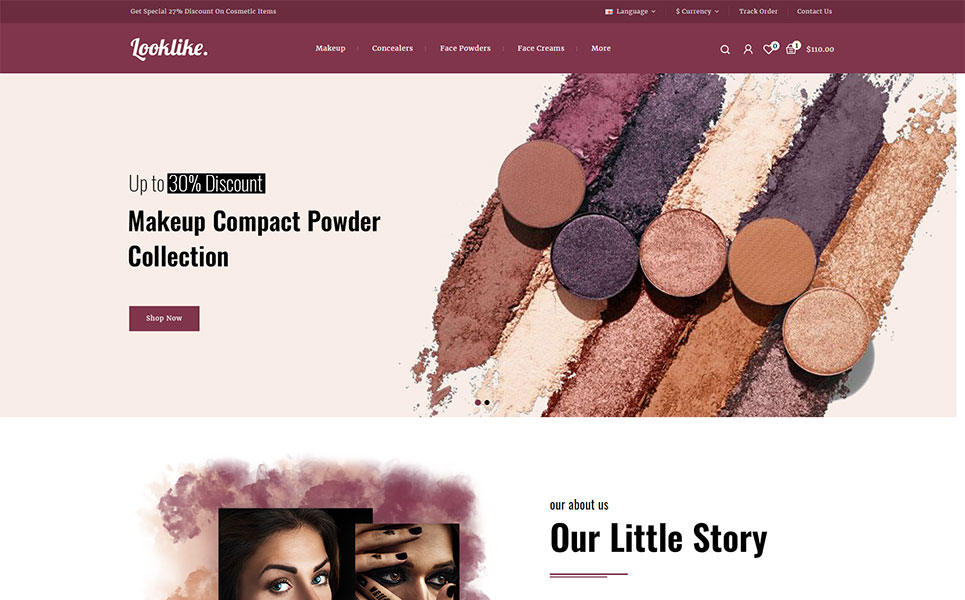Select the first slider pagination dot

tap(478, 402)
